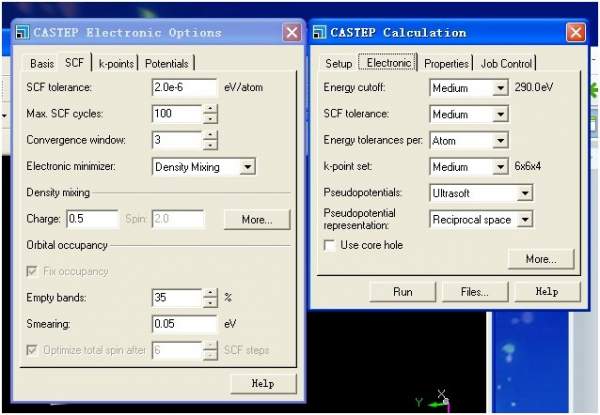The height and width of the screenshot is (415, 600).
Task: Switch to the k-points tab
Action: point(116,63)
